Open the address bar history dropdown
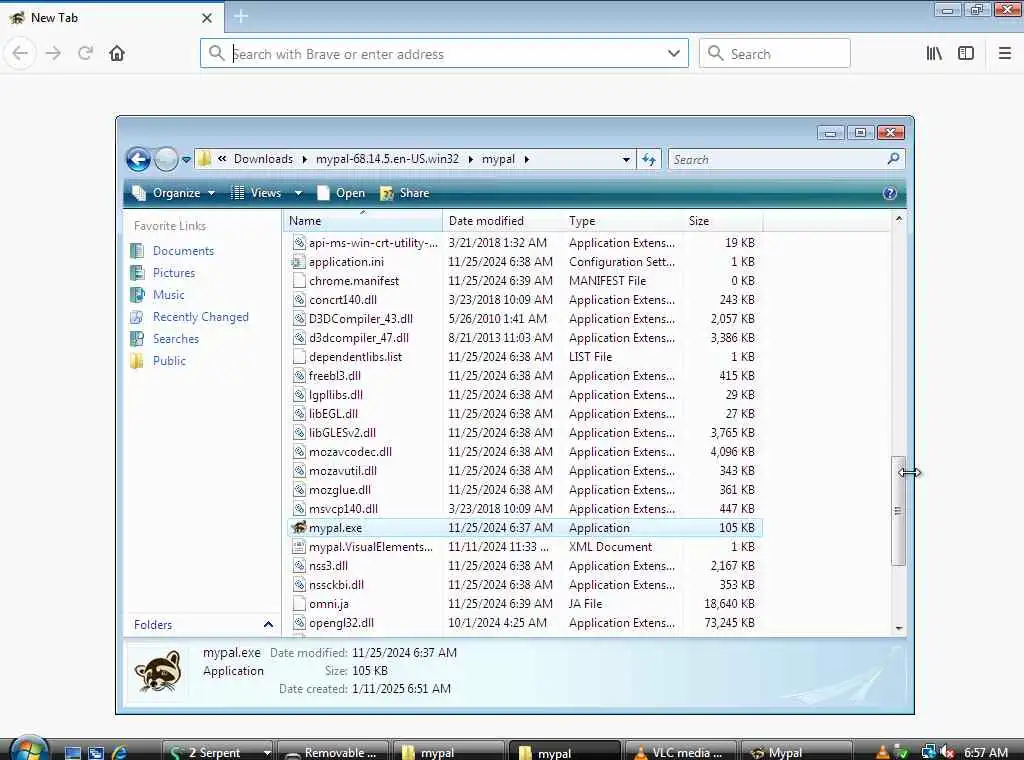The image size is (1024, 760). tap(674, 54)
